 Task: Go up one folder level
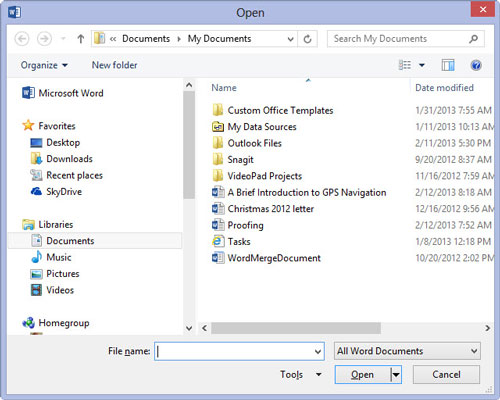point(80,39)
